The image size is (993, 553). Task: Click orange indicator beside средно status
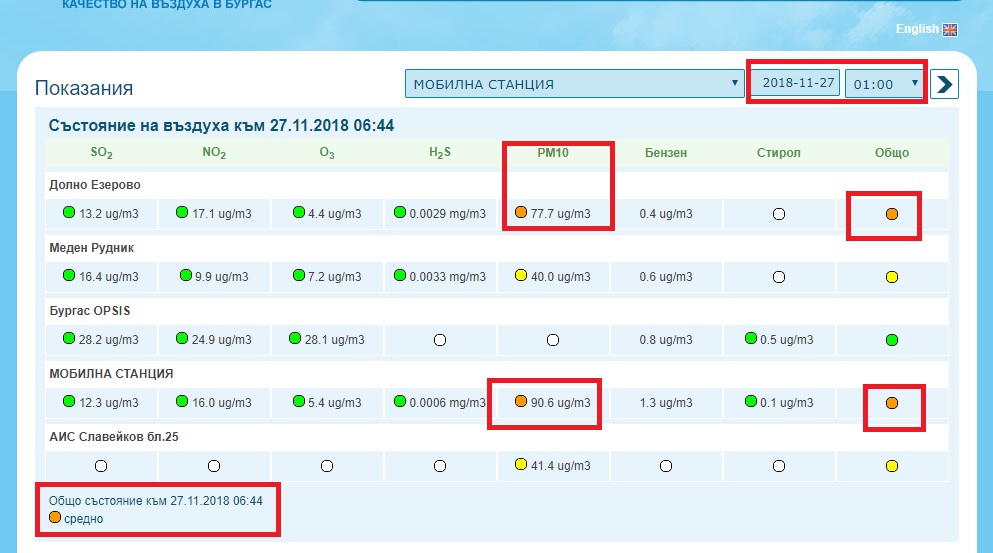click(55, 518)
